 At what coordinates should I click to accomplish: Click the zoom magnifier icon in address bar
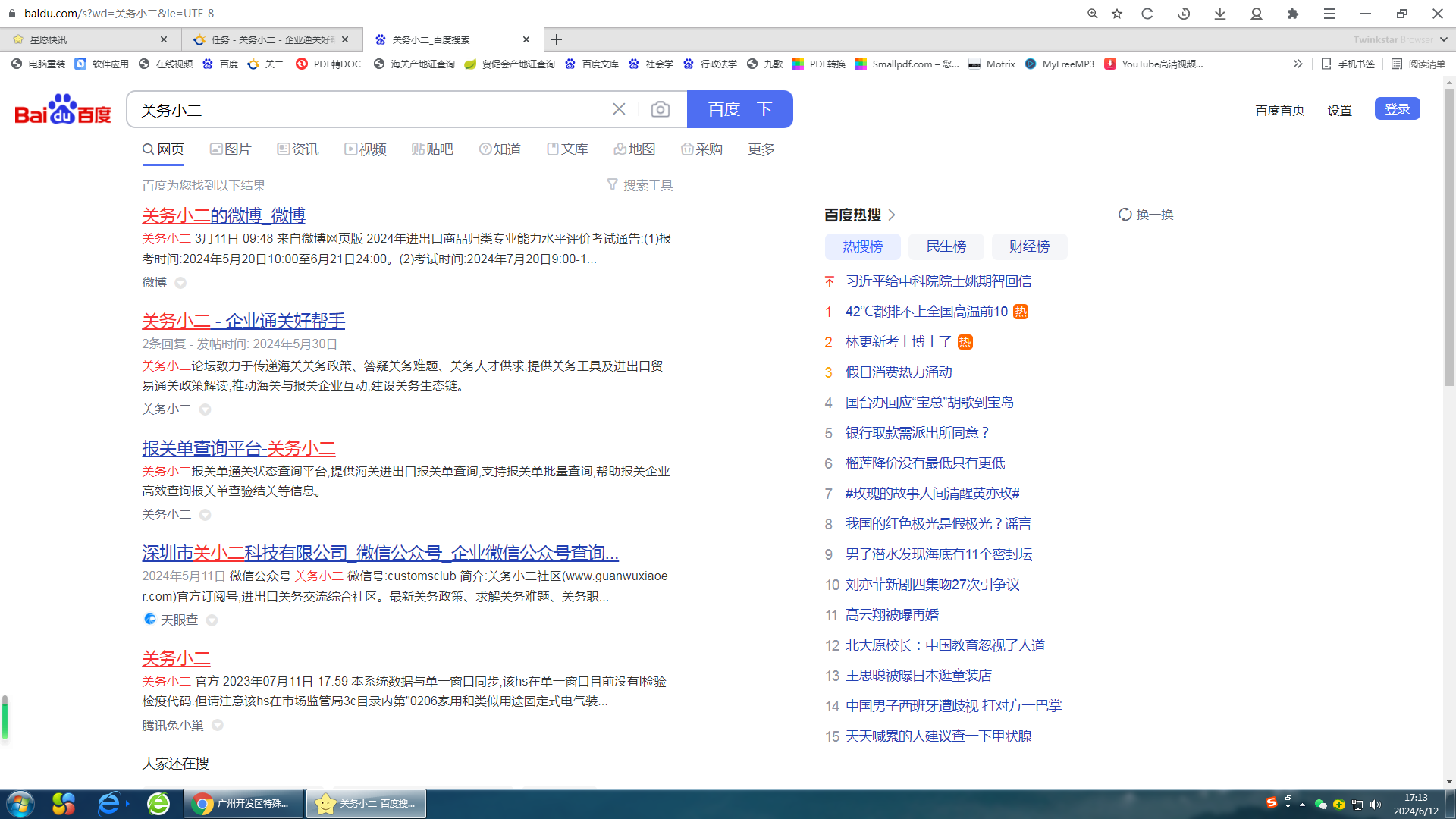click(x=1093, y=14)
